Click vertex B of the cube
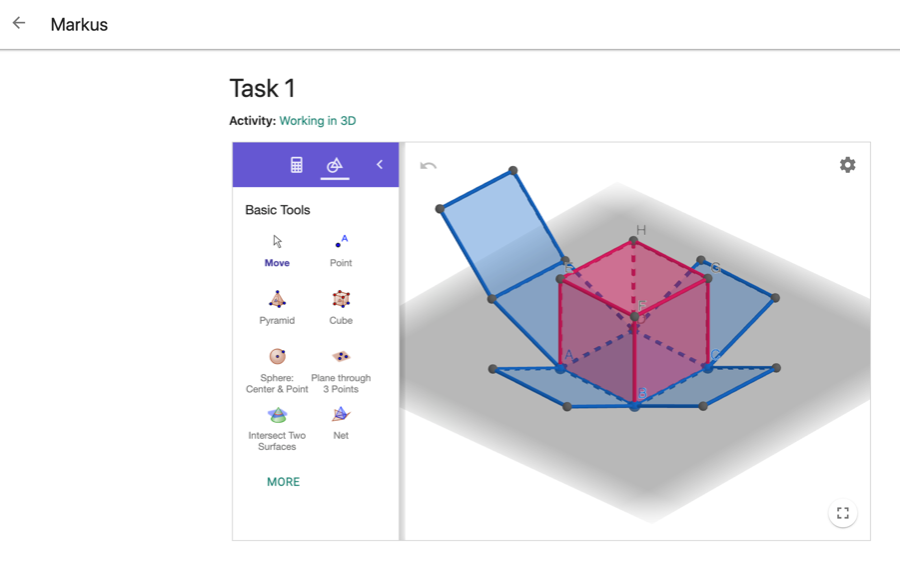900x566 pixels. point(634,406)
